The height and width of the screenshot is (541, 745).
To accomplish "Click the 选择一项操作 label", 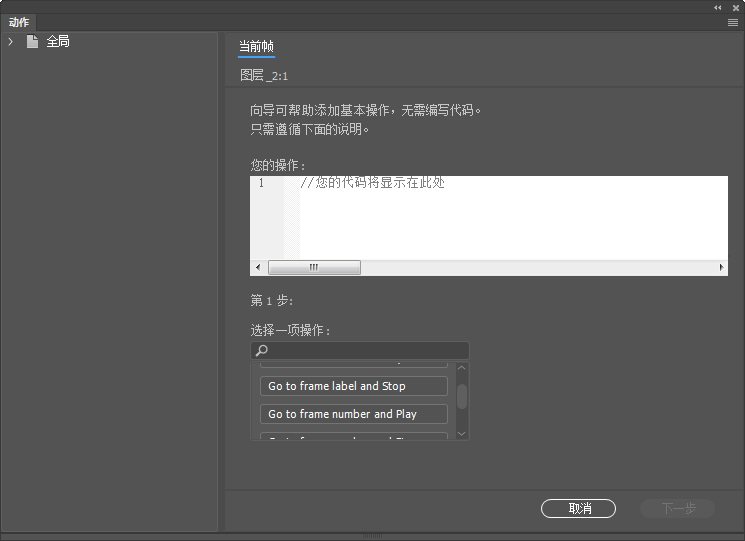I will 290,330.
